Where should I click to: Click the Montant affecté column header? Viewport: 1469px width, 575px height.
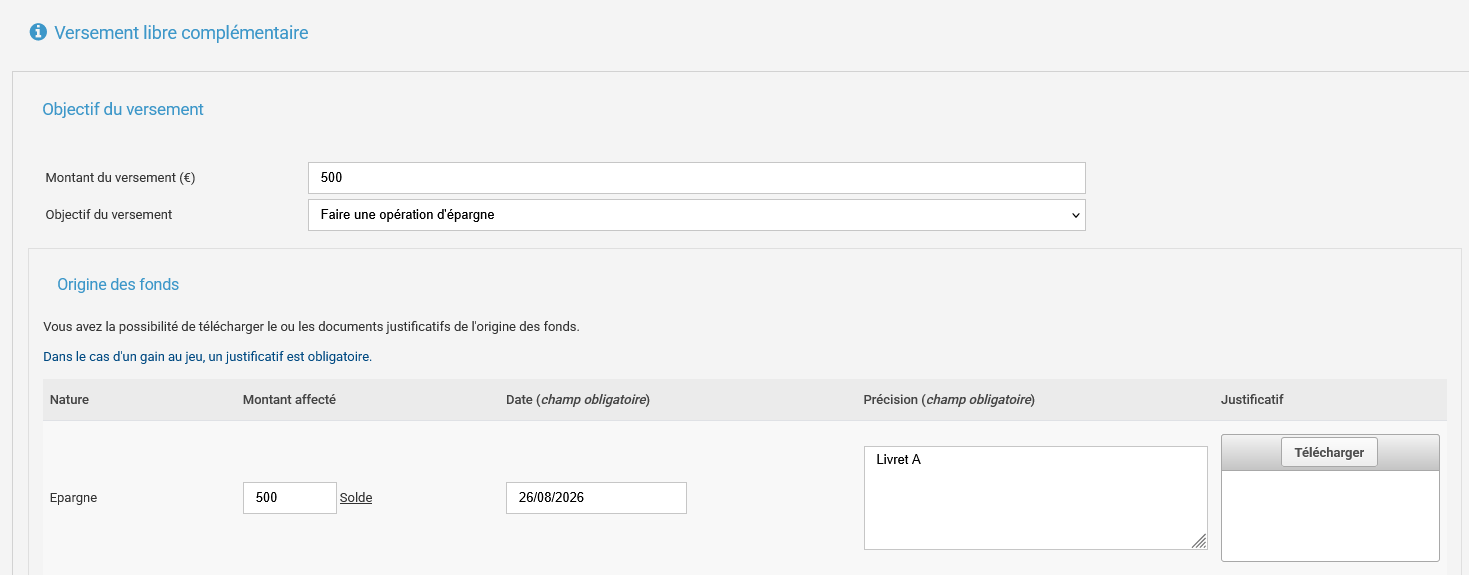click(x=289, y=400)
